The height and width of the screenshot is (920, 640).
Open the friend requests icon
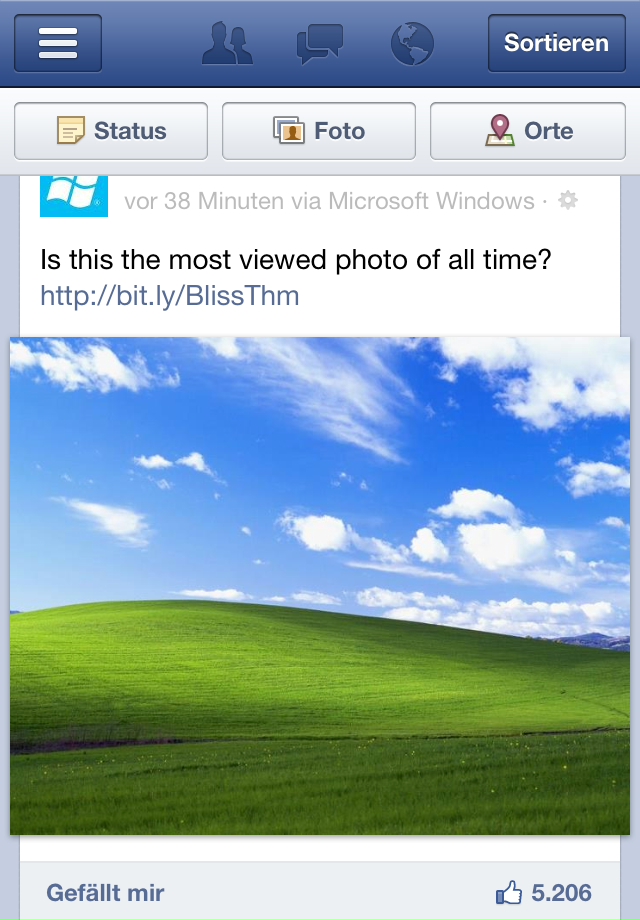[x=227, y=43]
